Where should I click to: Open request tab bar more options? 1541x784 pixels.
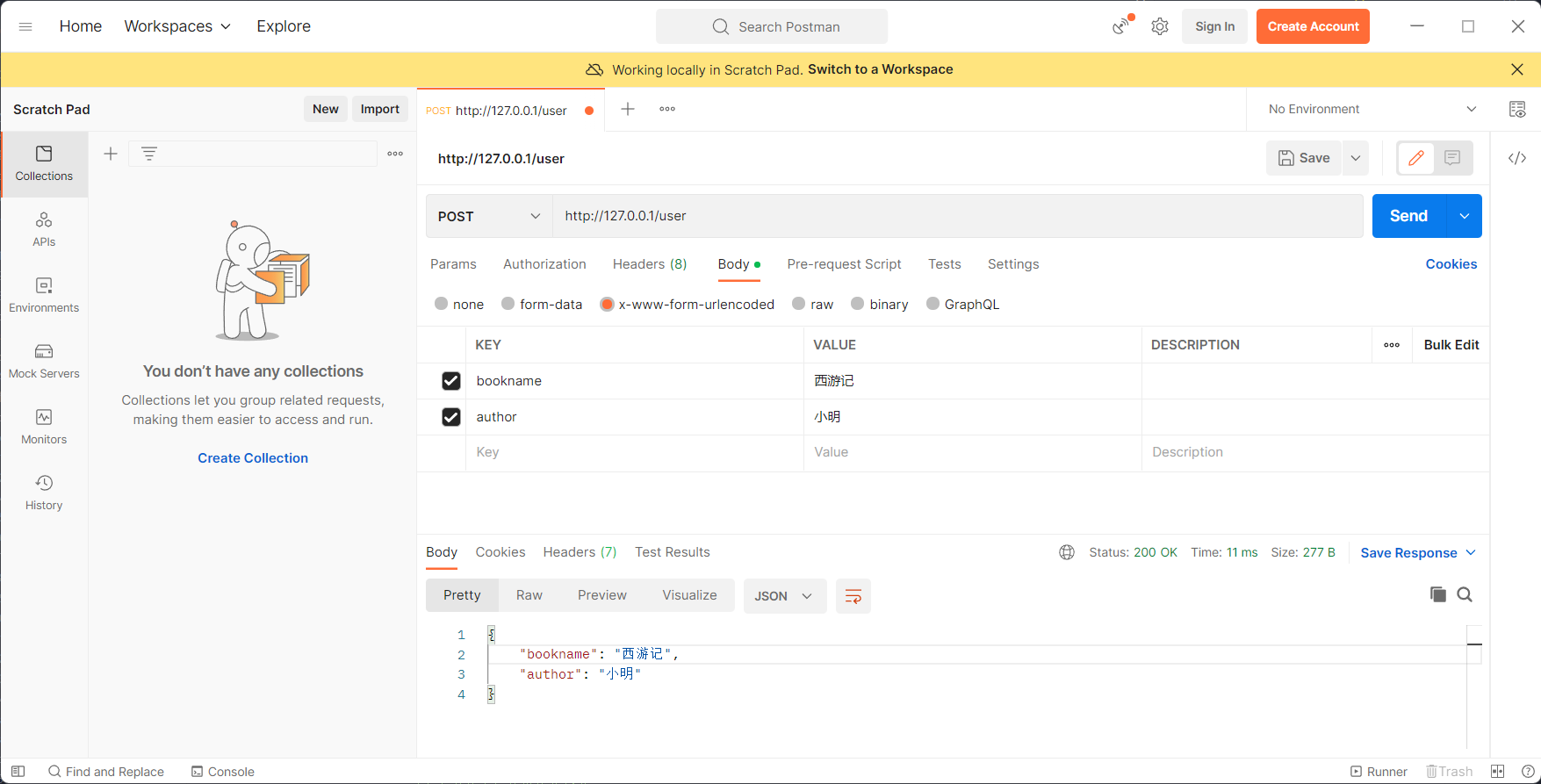point(667,109)
